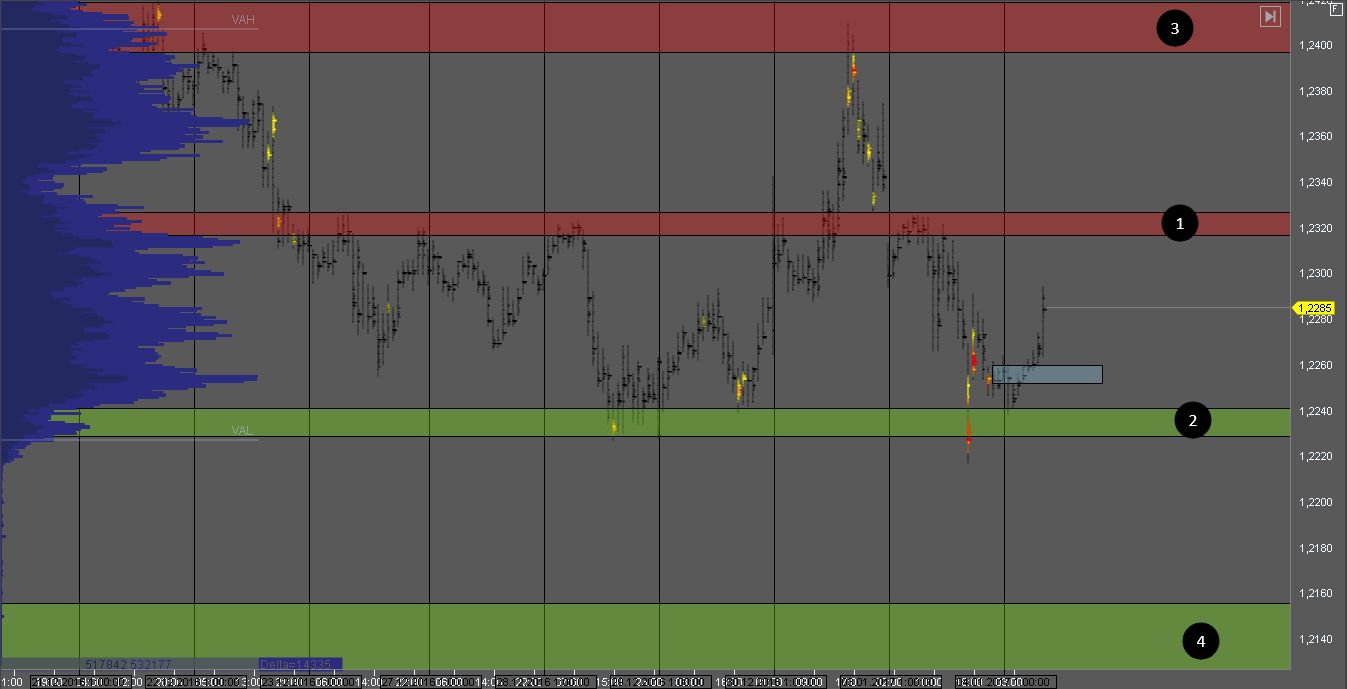This screenshot has height=689, width=1347.
Task: Click the black circle marker numbered 3
Action: click(x=1175, y=29)
